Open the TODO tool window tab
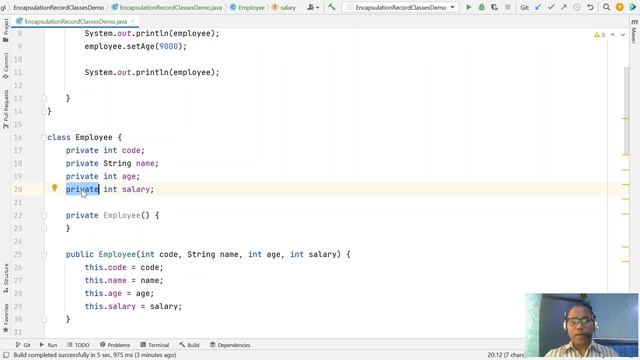 point(78,345)
